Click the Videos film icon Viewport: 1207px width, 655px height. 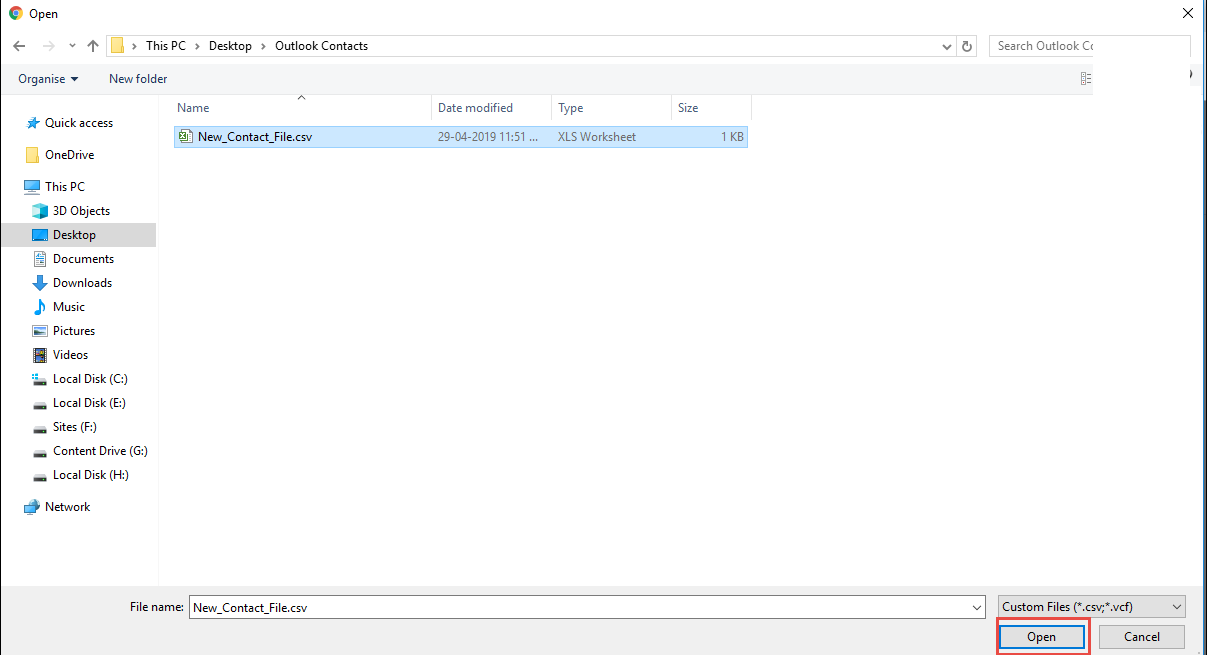click(x=40, y=355)
